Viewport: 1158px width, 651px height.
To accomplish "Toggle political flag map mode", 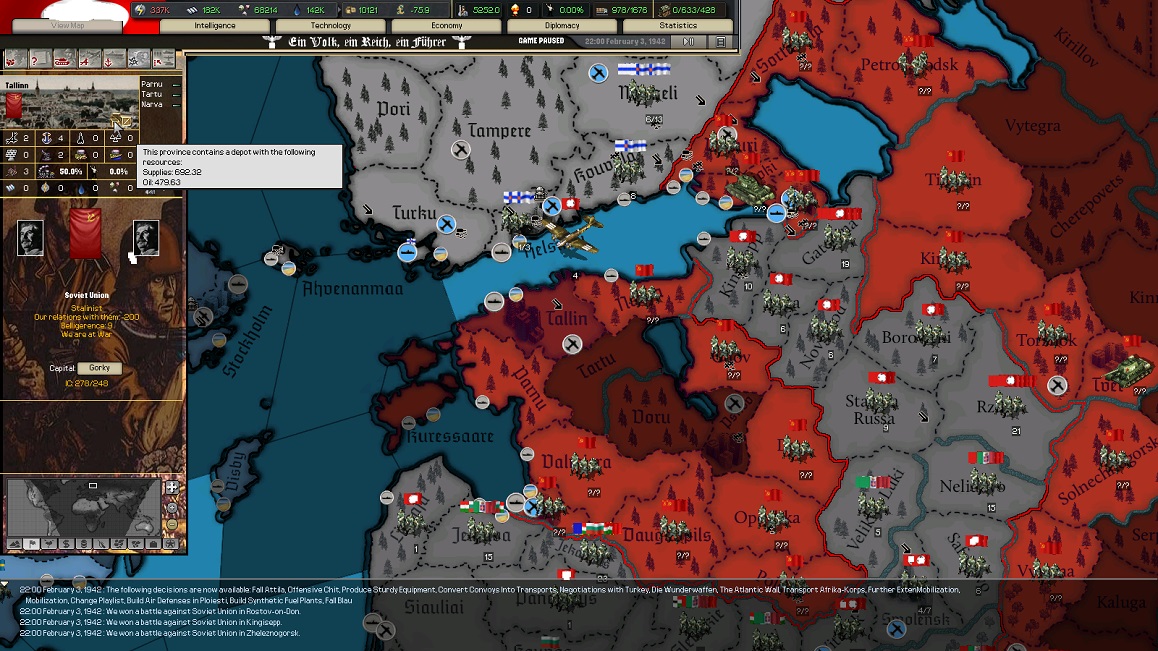I will click(30, 544).
